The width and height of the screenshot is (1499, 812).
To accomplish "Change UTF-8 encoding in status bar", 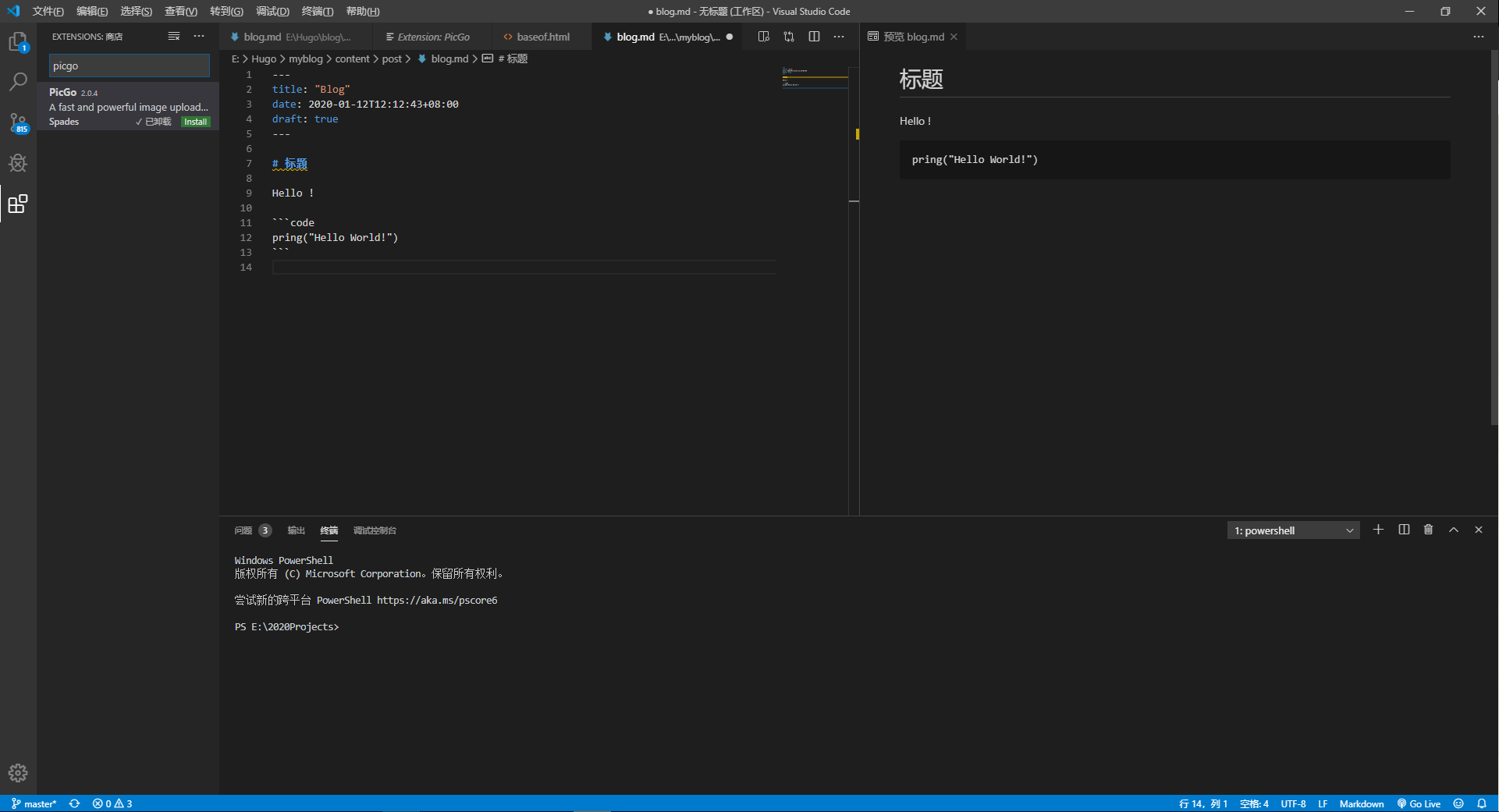I will [x=1293, y=803].
